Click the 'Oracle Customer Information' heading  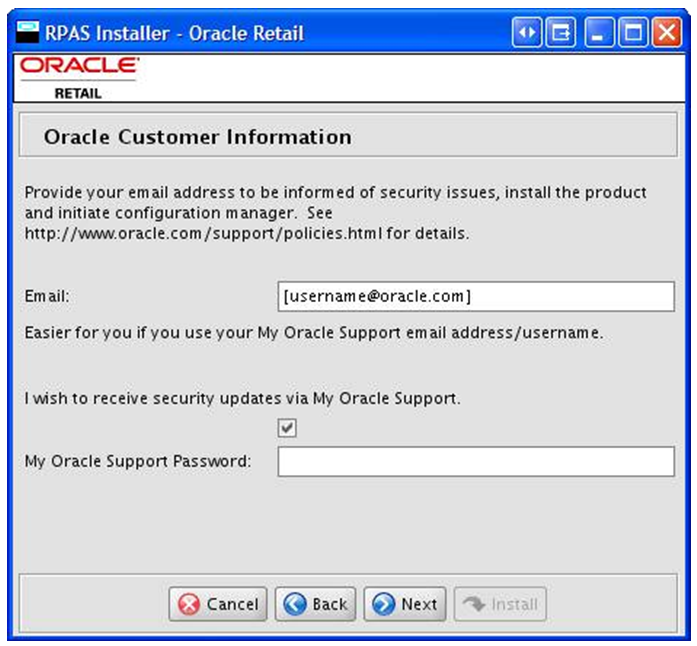point(198,136)
